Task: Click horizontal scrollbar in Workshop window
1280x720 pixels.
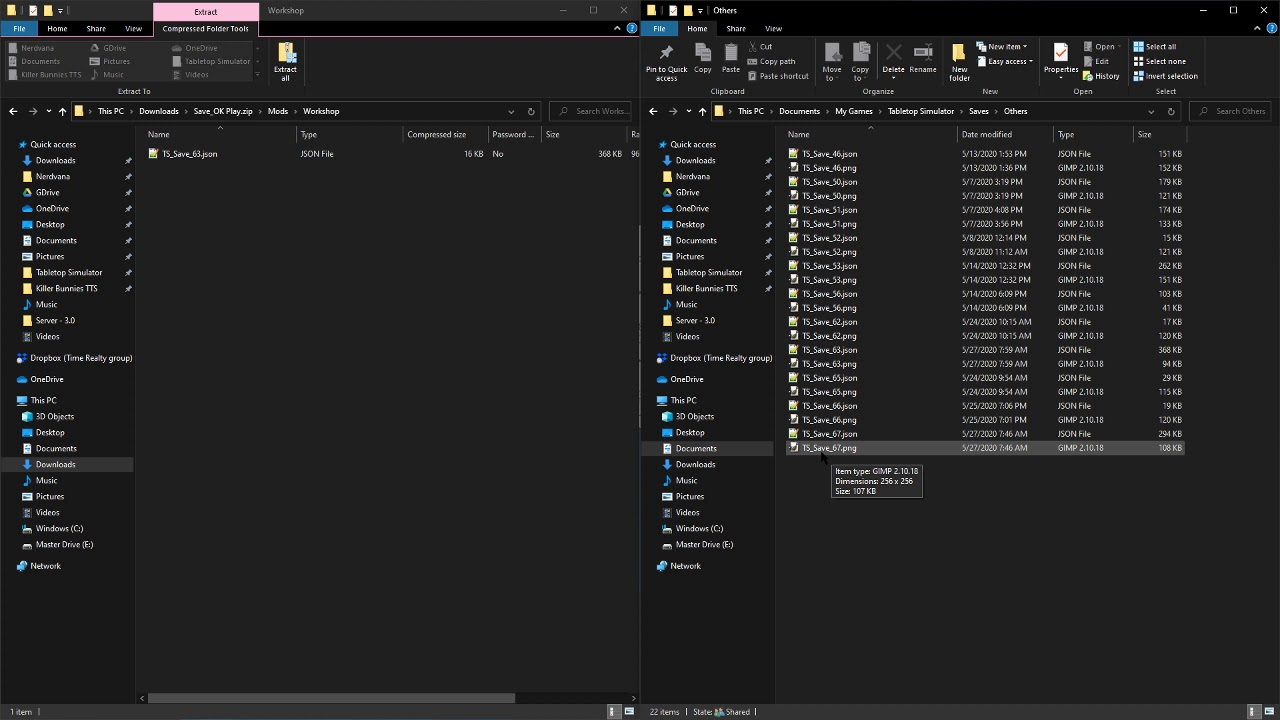Action: point(331,698)
